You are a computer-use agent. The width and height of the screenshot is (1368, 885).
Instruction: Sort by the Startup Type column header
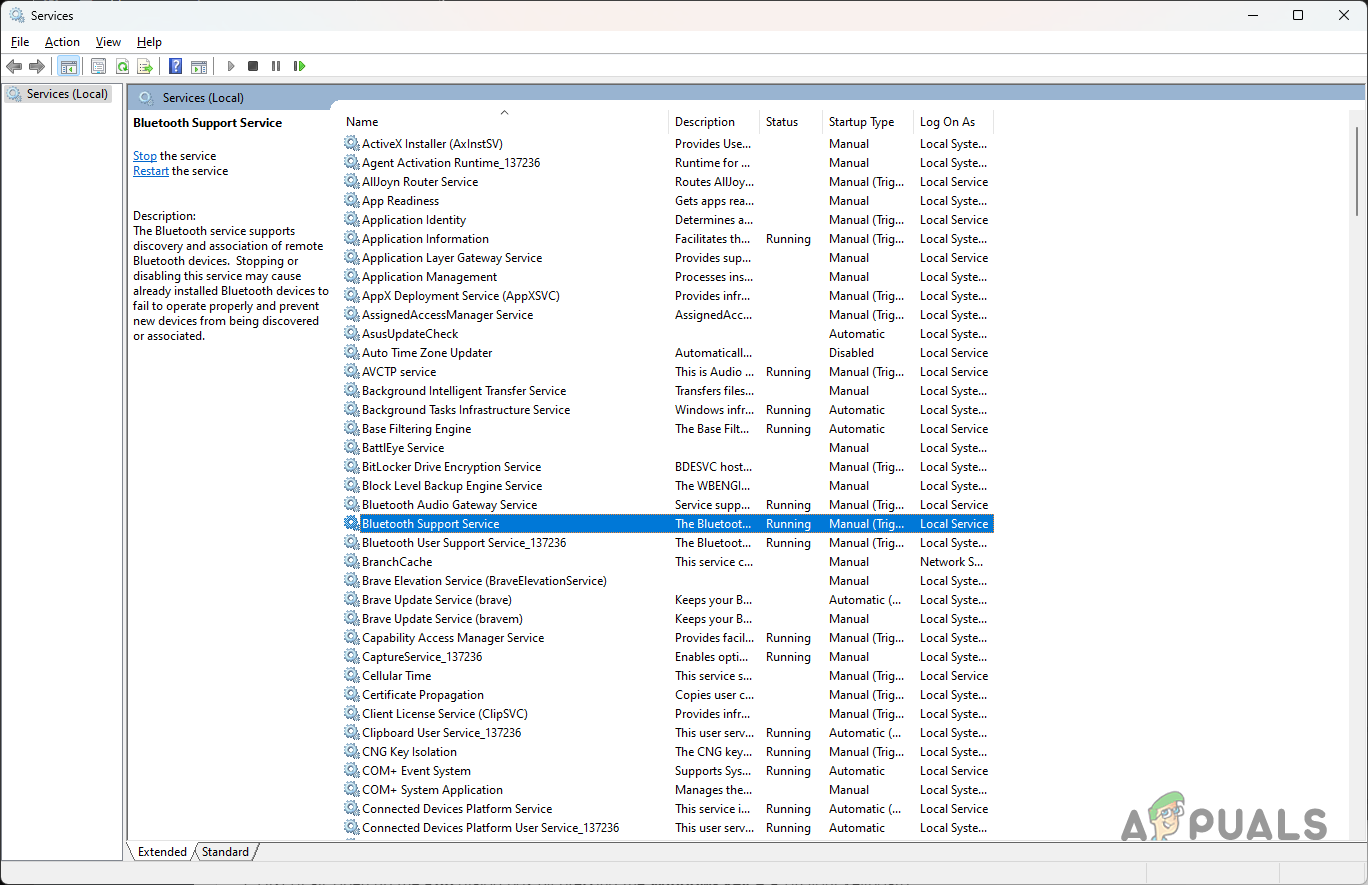(861, 122)
